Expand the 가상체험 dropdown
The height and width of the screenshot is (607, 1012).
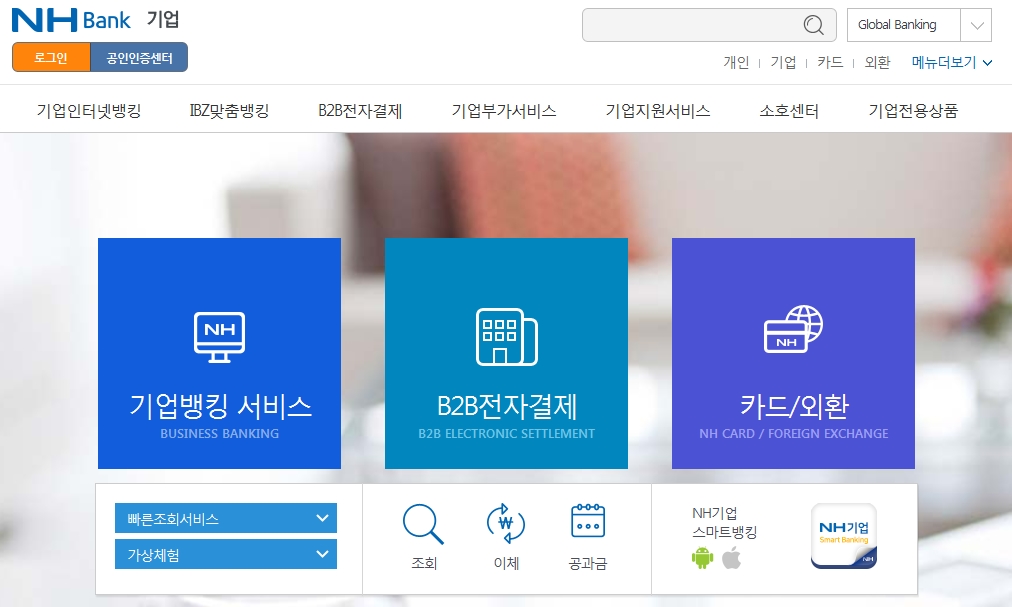point(226,554)
